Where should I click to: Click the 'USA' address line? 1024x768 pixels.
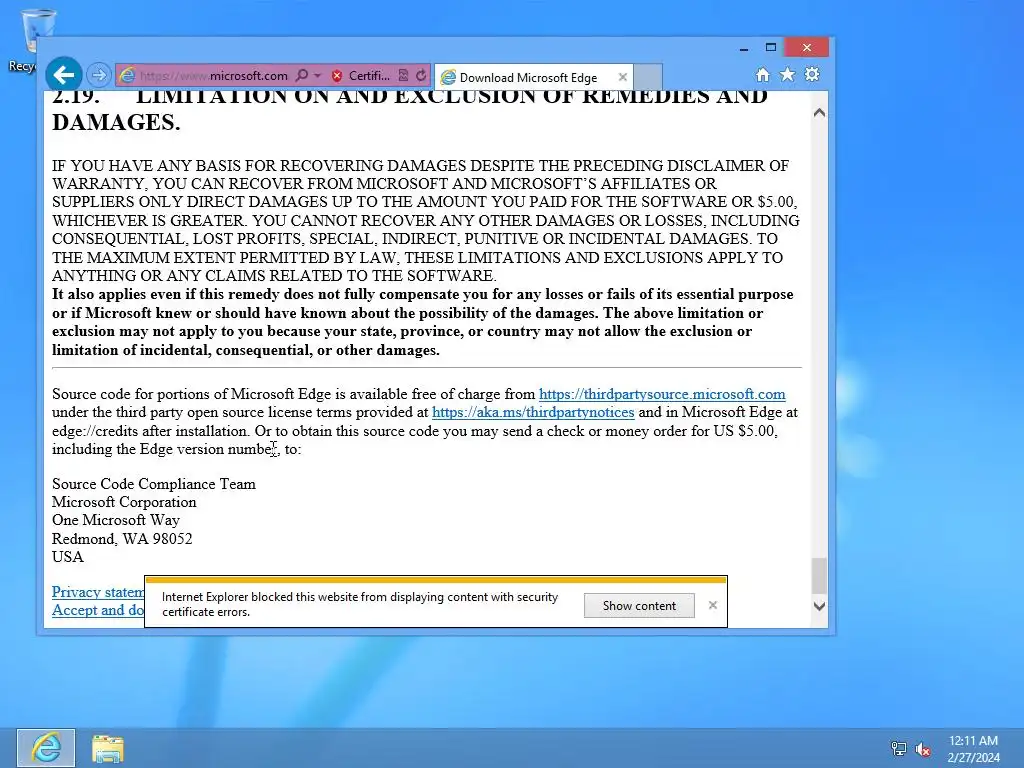(x=68, y=557)
